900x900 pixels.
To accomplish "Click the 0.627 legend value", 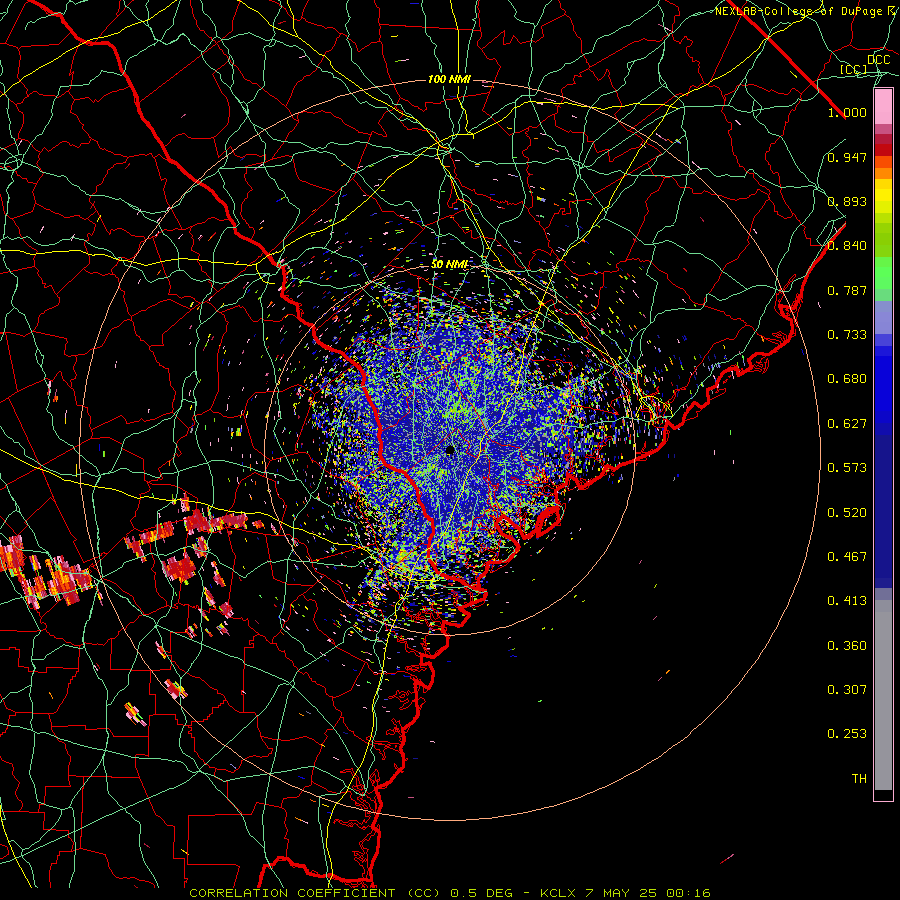I will point(847,424).
